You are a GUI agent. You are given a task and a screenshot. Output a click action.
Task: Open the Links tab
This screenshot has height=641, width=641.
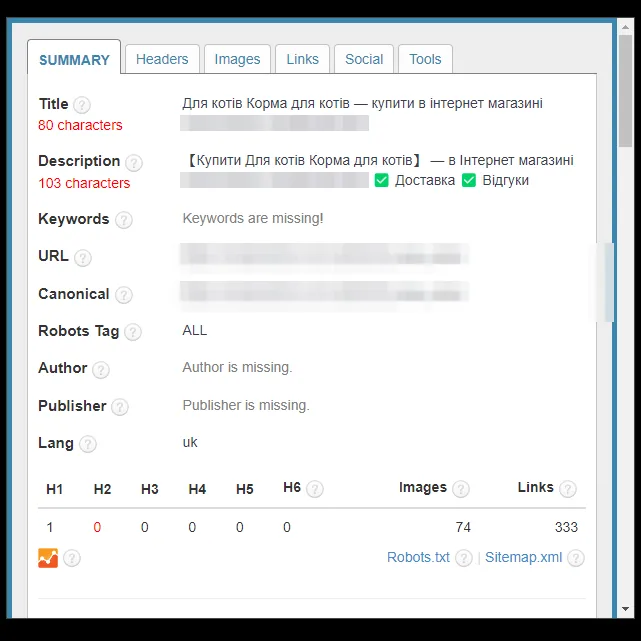303,59
